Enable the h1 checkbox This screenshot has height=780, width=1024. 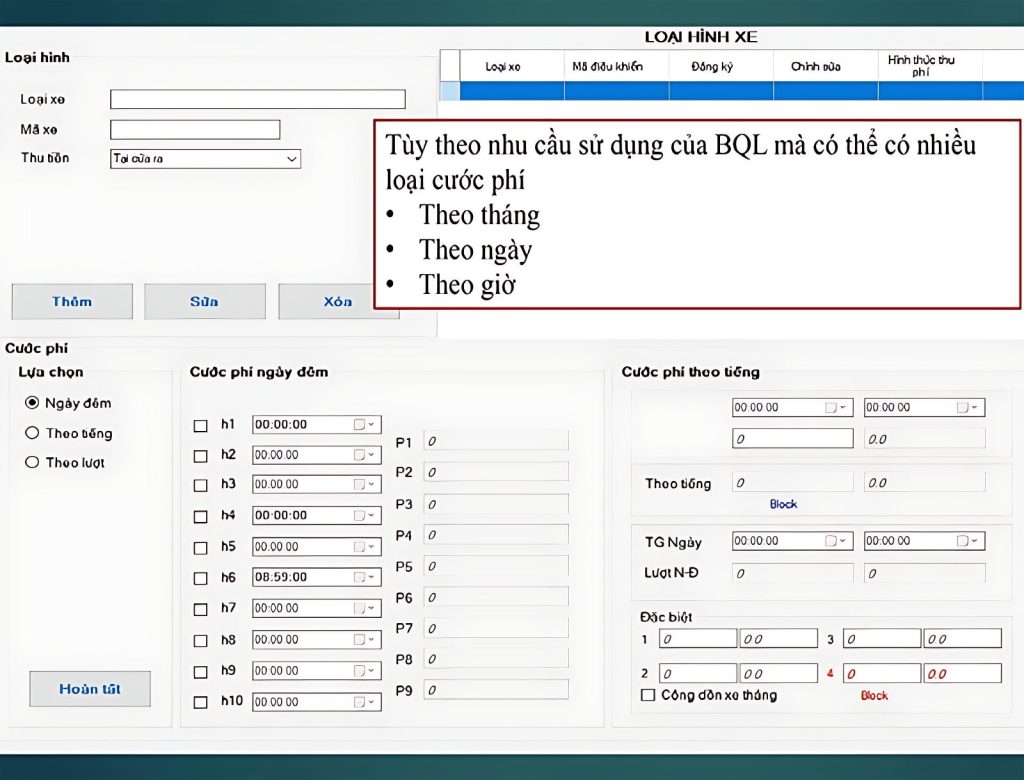201,425
